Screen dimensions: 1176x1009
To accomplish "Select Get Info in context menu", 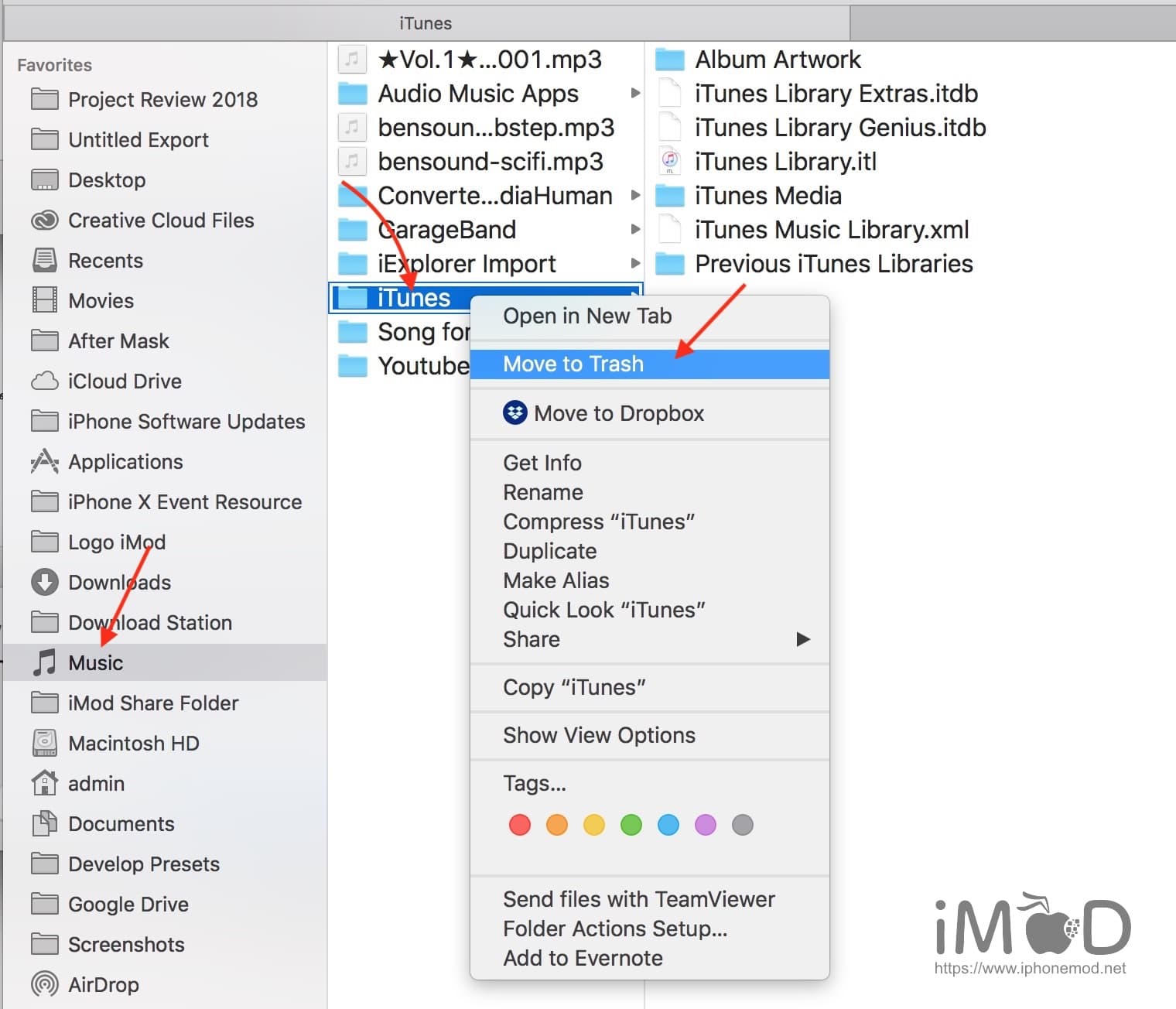I will (x=542, y=463).
